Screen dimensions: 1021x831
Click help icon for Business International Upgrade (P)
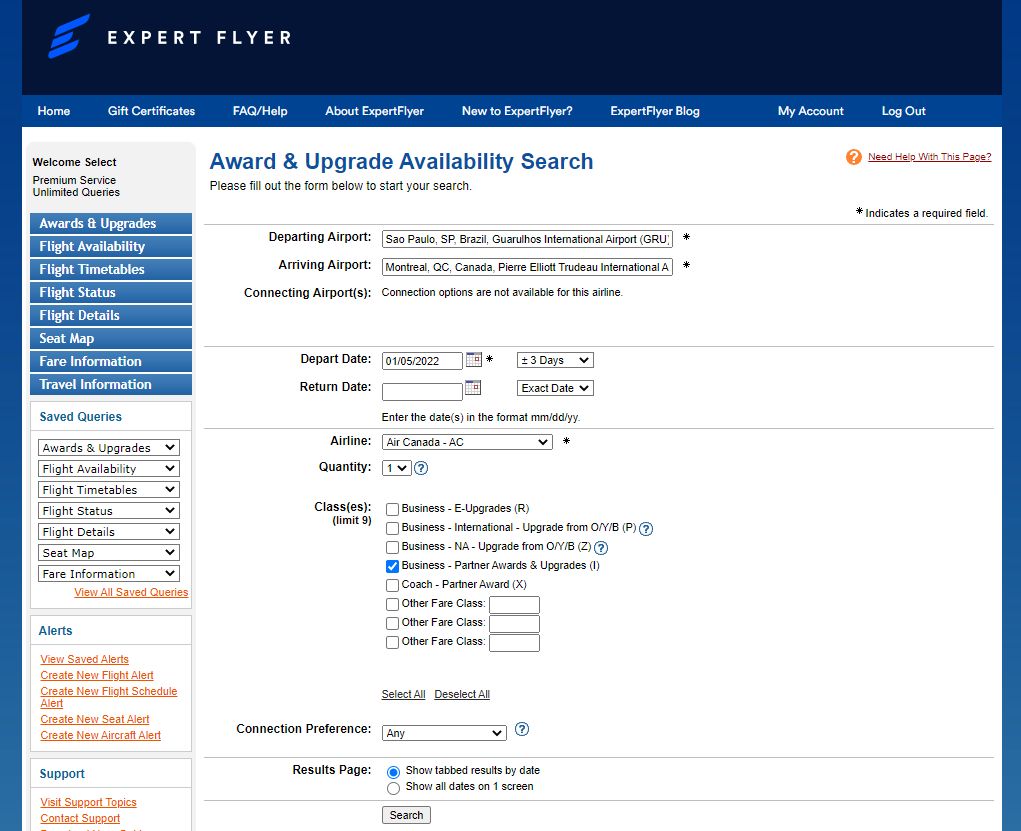tap(645, 528)
